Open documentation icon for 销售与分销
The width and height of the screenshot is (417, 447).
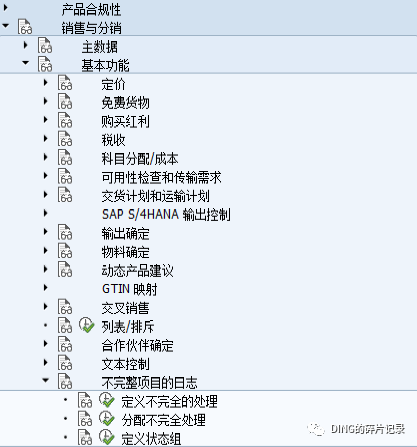25,27
